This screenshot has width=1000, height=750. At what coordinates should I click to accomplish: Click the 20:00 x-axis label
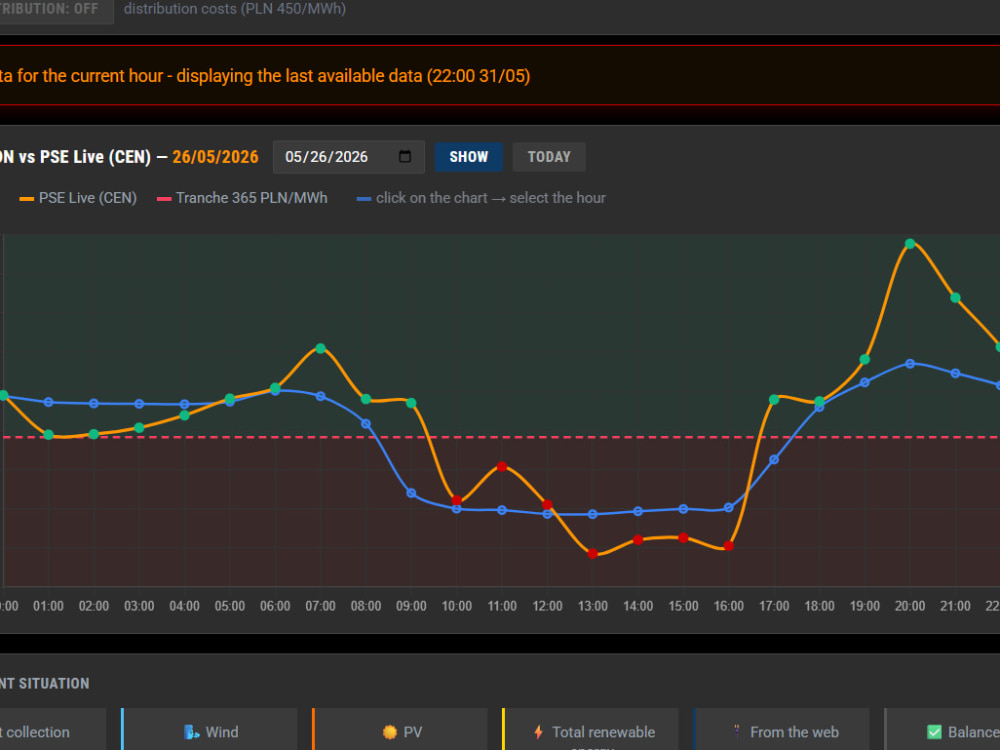pos(910,606)
